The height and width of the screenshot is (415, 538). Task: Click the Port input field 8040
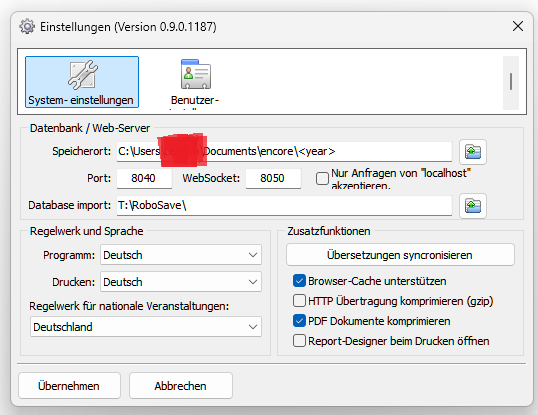click(144, 178)
